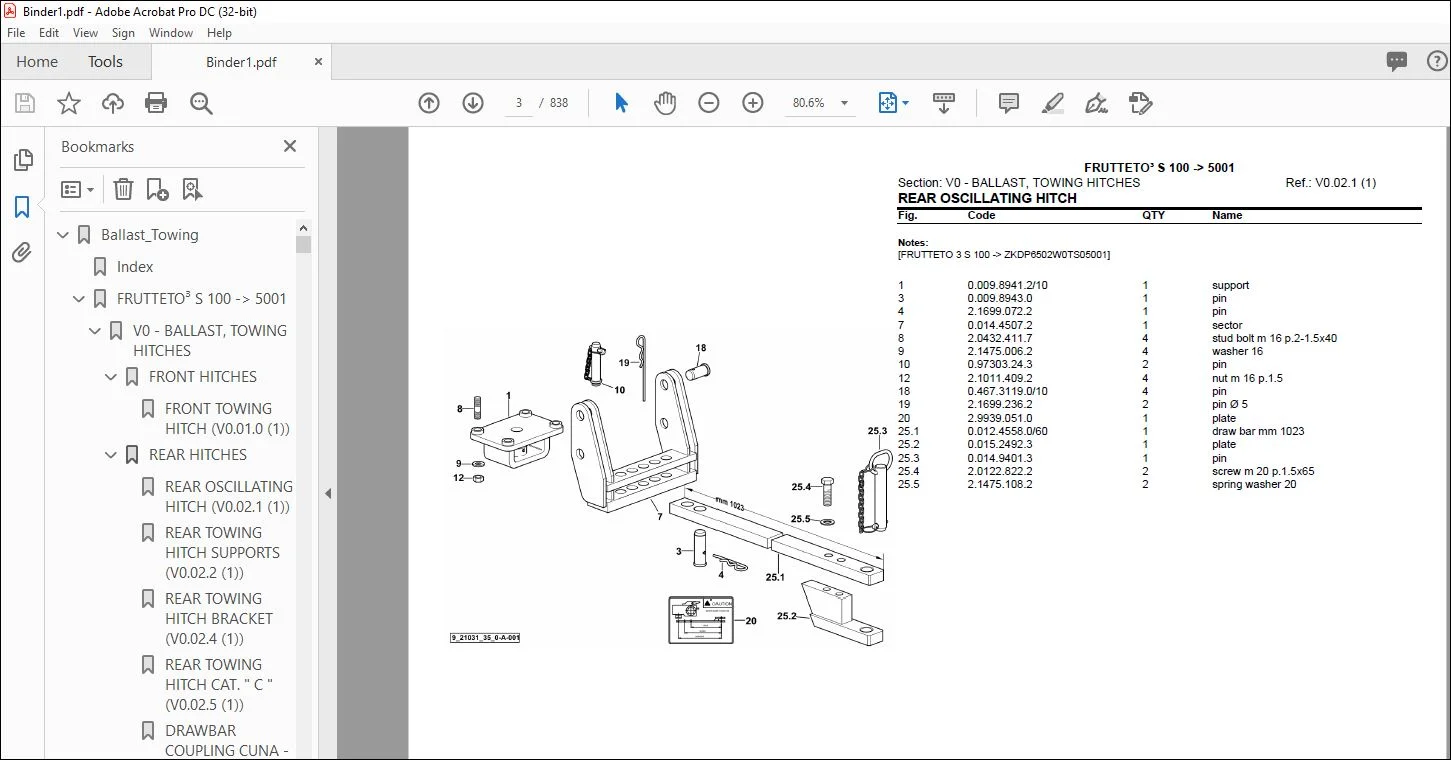Collapse the navigation pane with the side arrow
This screenshot has height=760, width=1451.
coord(327,493)
